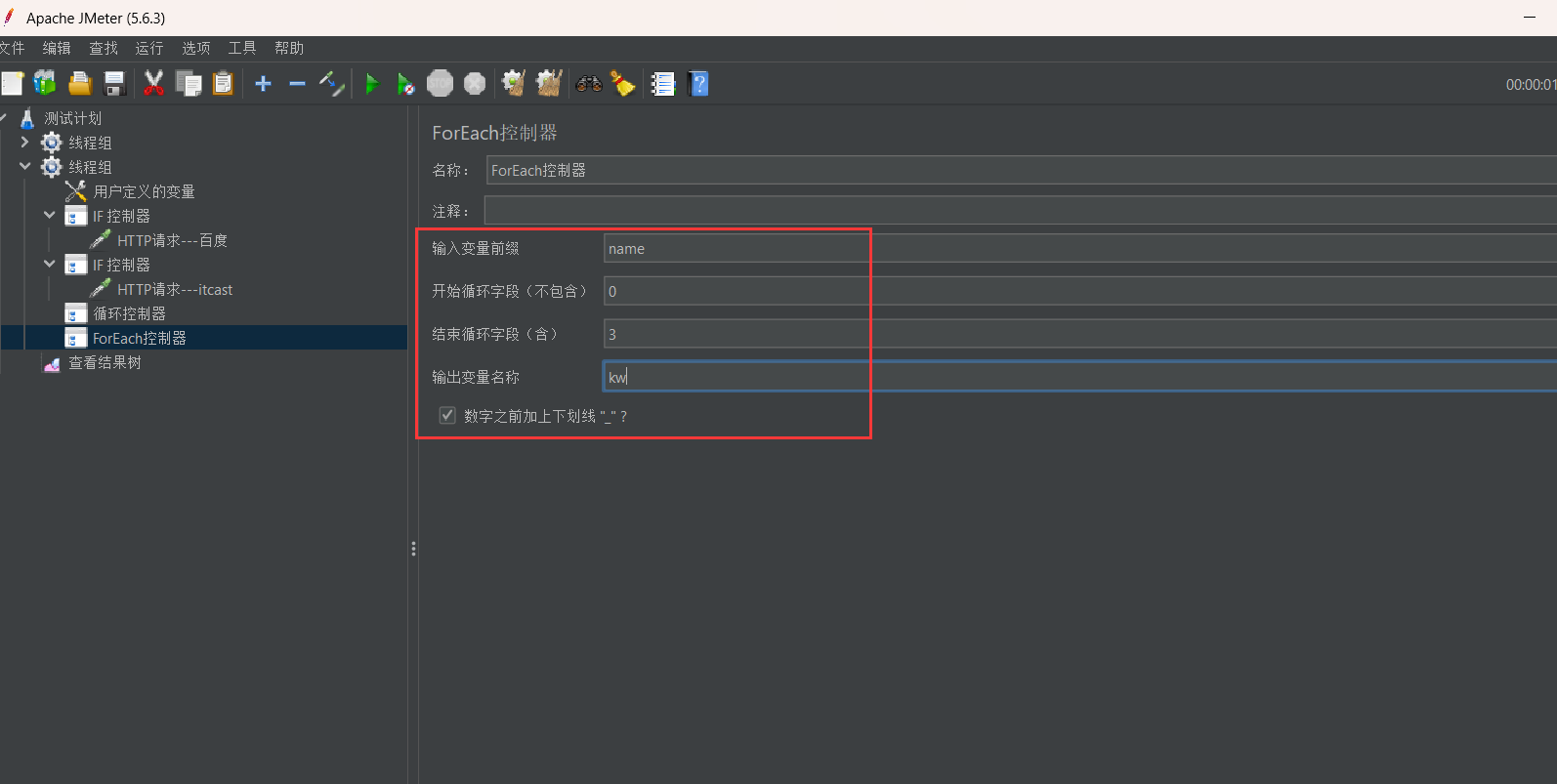This screenshot has width=1557, height=784.
Task: Select the 查看结果树 listener
Action: point(105,362)
